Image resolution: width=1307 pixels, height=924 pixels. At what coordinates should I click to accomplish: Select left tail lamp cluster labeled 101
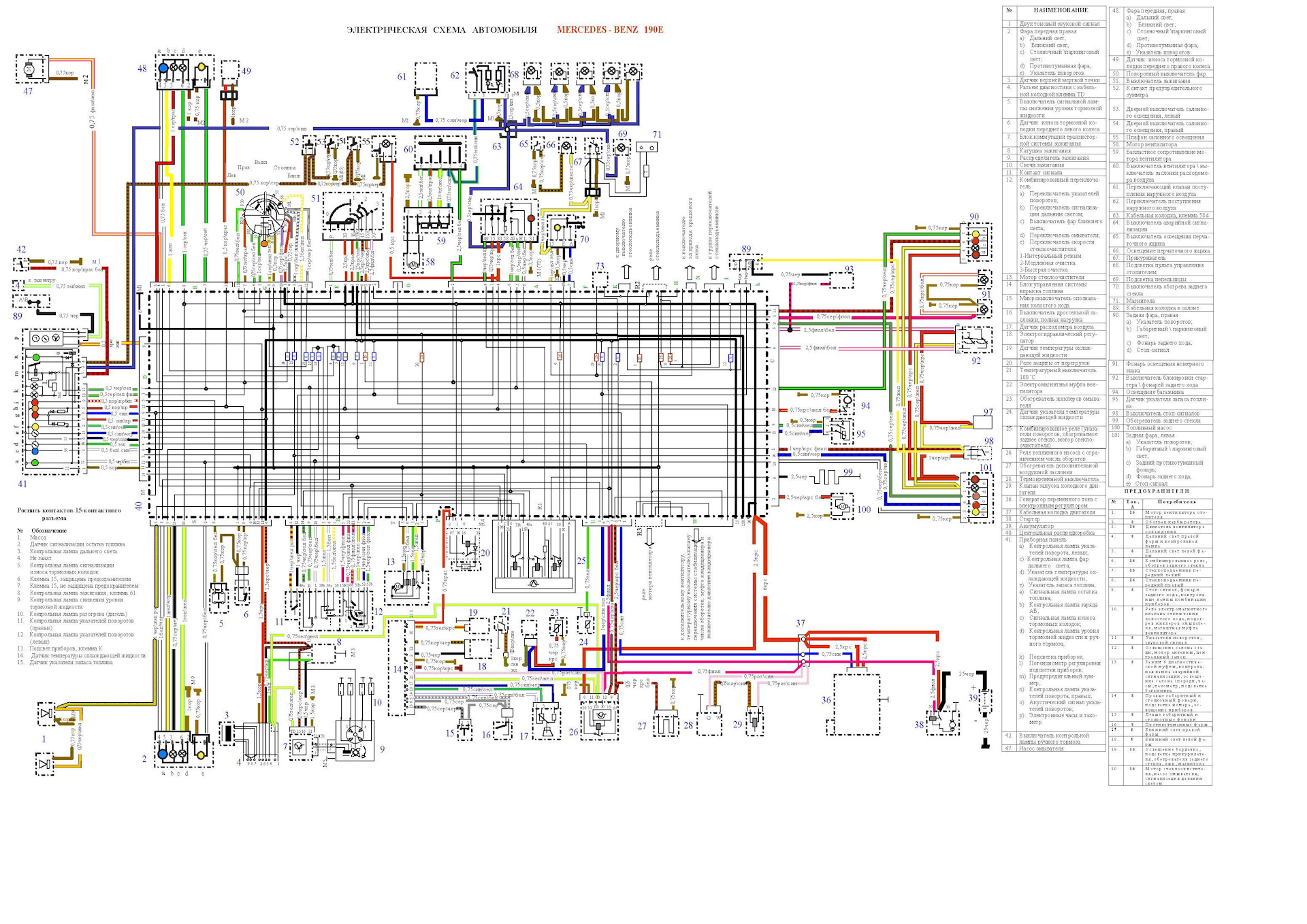pos(975,498)
